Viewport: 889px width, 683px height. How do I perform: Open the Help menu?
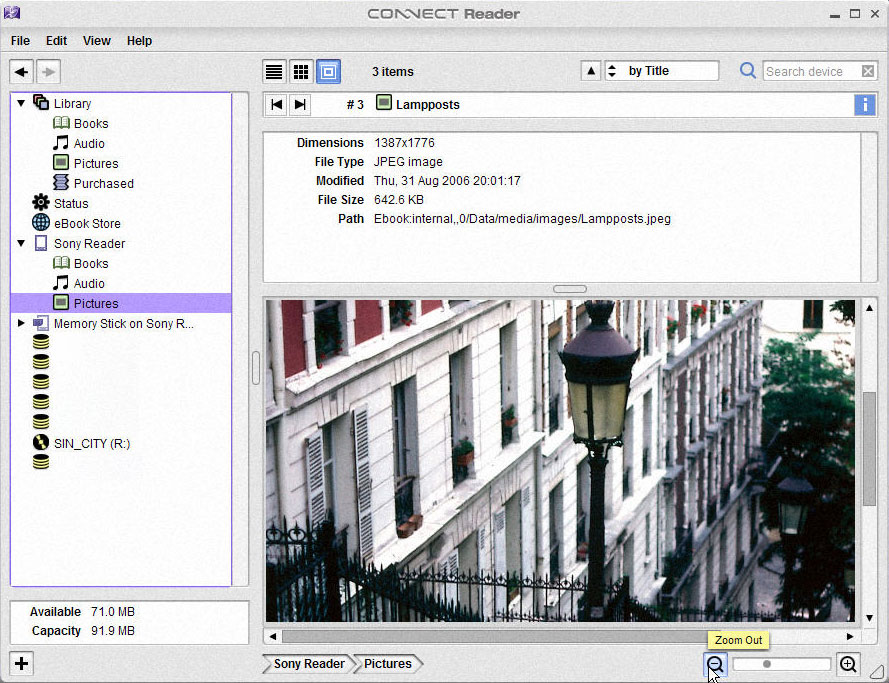[x=139, y=41]
